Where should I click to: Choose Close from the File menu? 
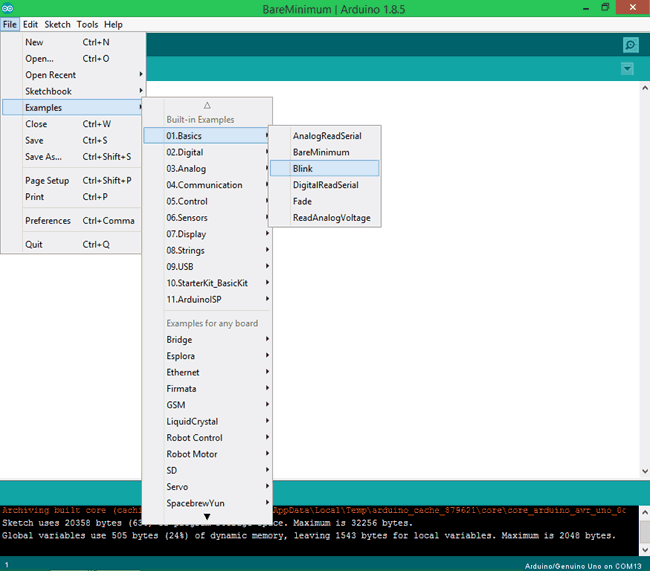(73, 124)
